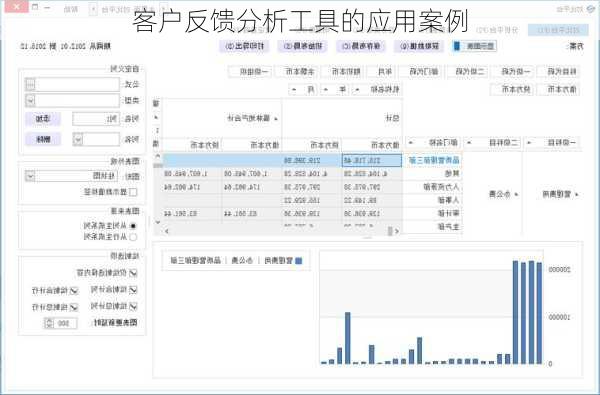Select the 一级组织 field chip
Screen dimensions: 600x395
(251, 71)
